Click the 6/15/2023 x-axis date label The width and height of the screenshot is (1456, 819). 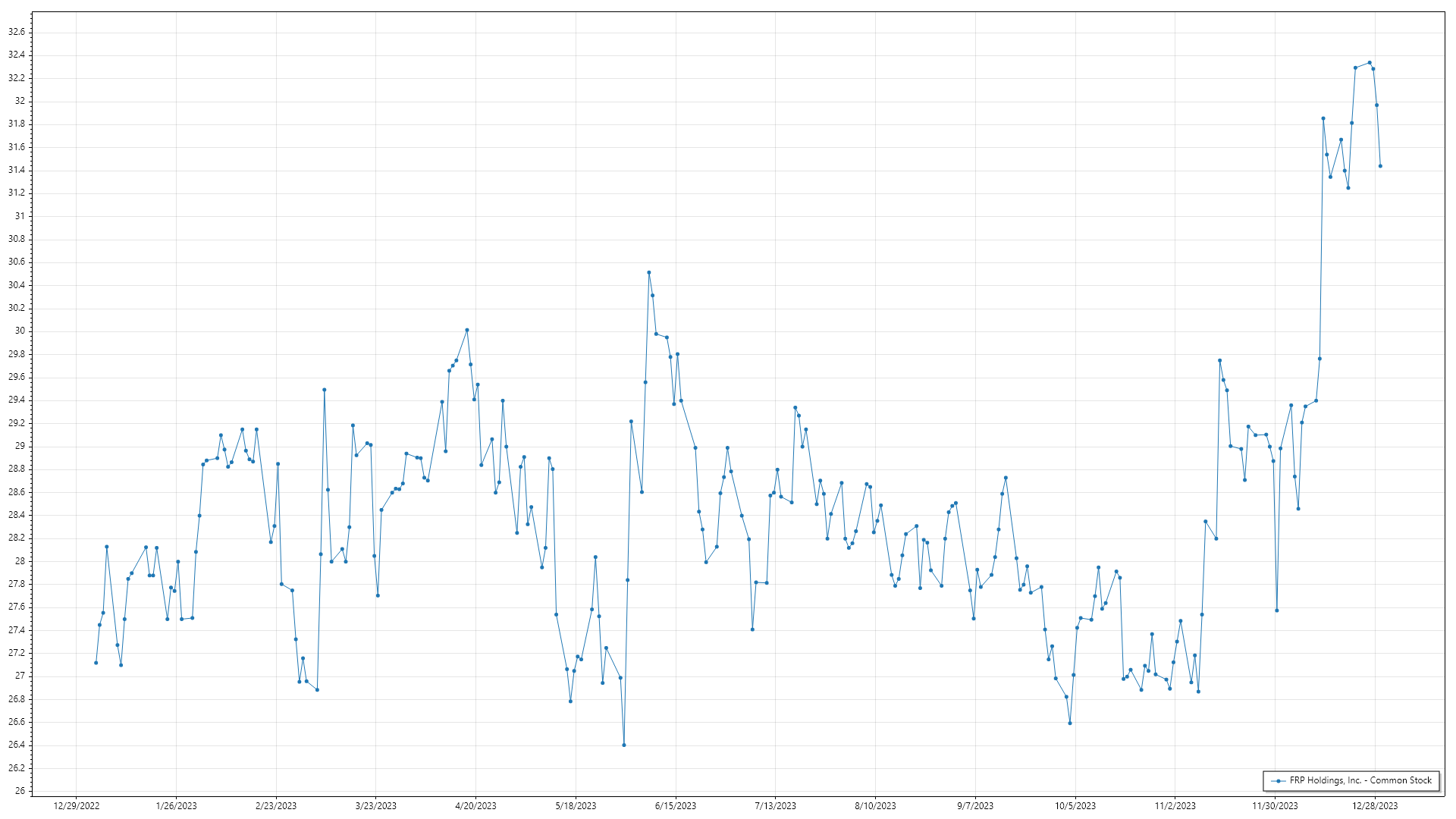click(x=675, y=806)
